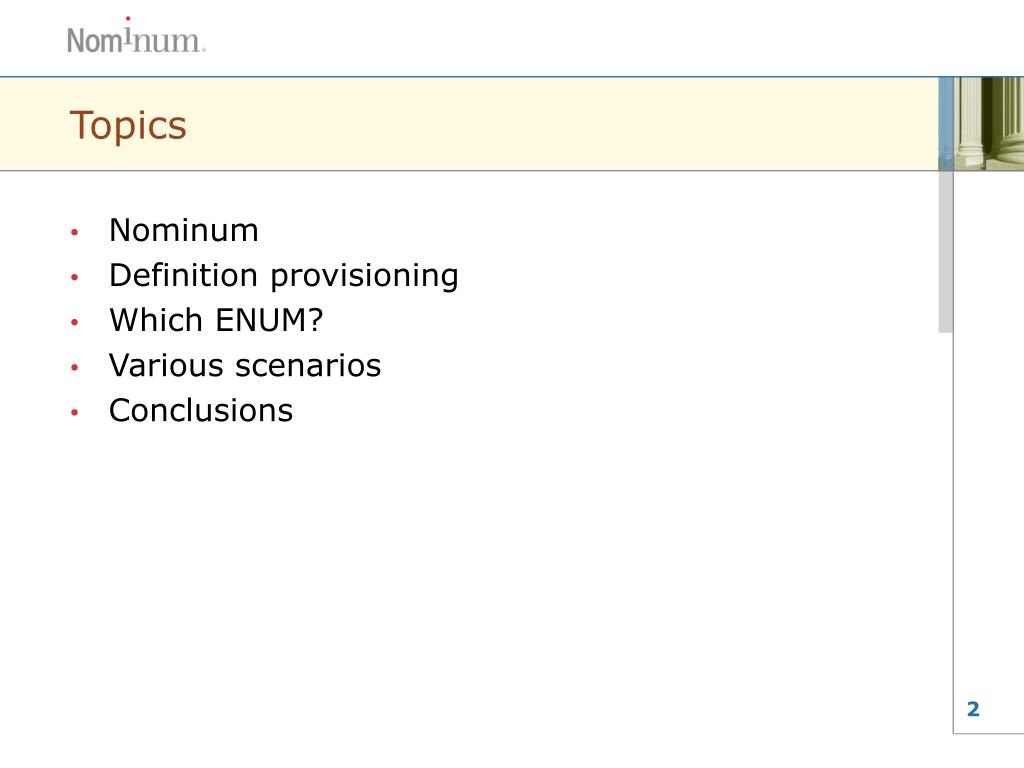Screen dimensions: 1024x768
Task: Click the red dot above the logo's letter i
Action: [x=127, y=19]
